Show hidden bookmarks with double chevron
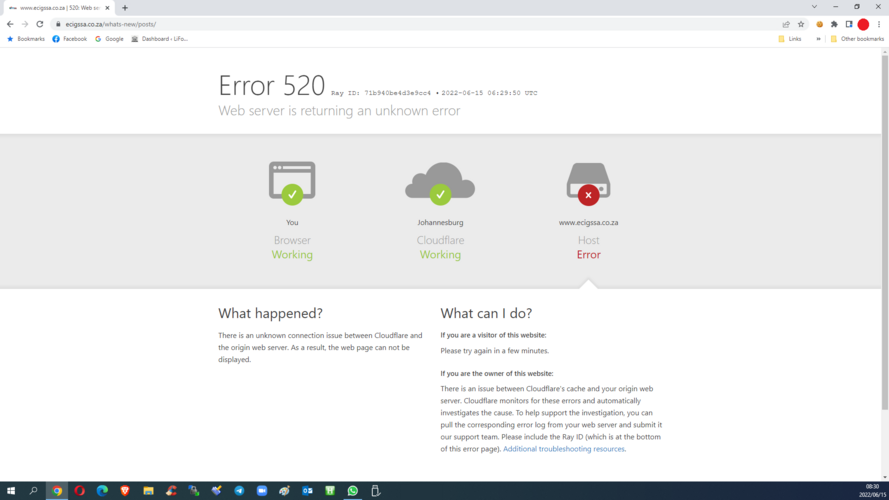Screen dimensions: 889x500 (x=818, y=39)
